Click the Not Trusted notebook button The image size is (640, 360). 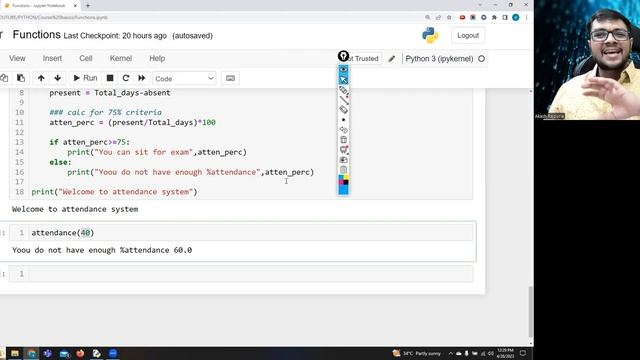[x=363, y=59]
